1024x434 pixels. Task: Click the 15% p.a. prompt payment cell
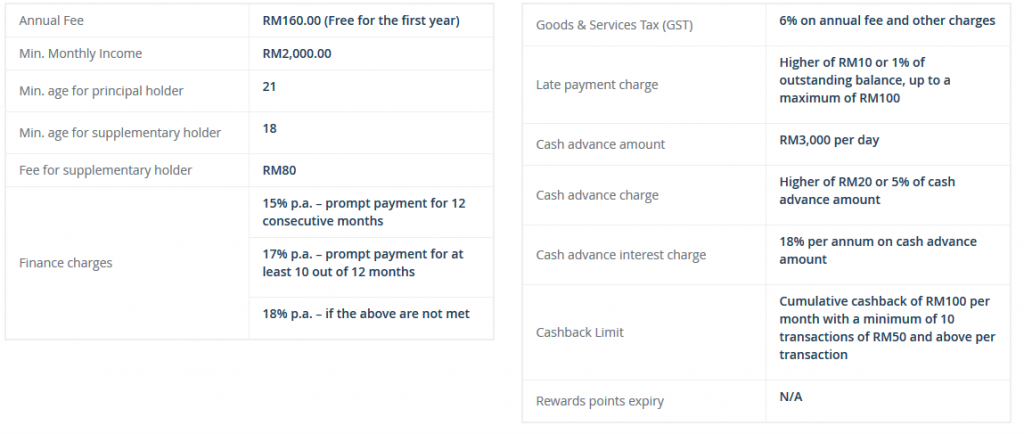point(371,212)
